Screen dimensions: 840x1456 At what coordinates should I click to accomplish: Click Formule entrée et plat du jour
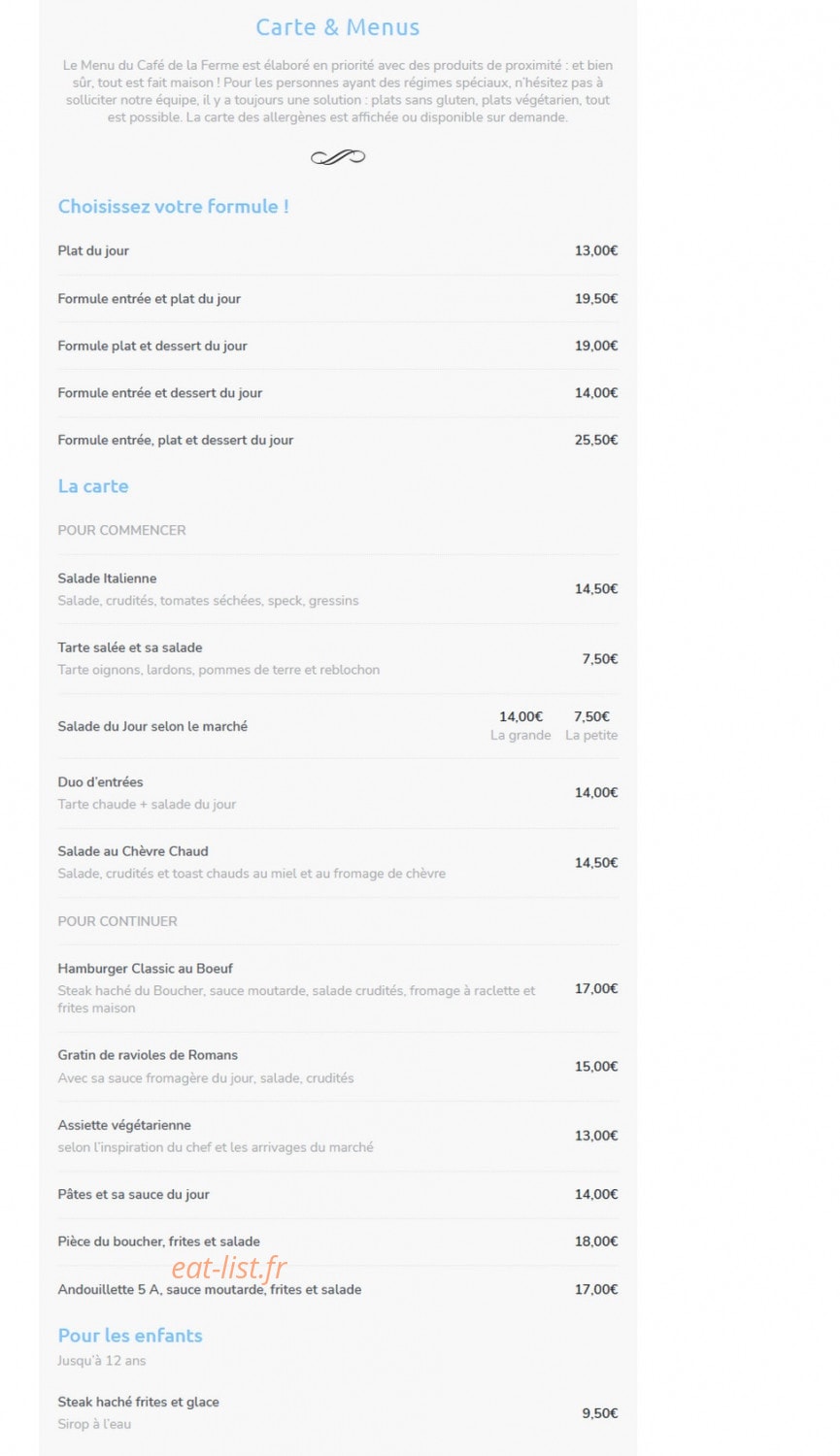(149, 298)
